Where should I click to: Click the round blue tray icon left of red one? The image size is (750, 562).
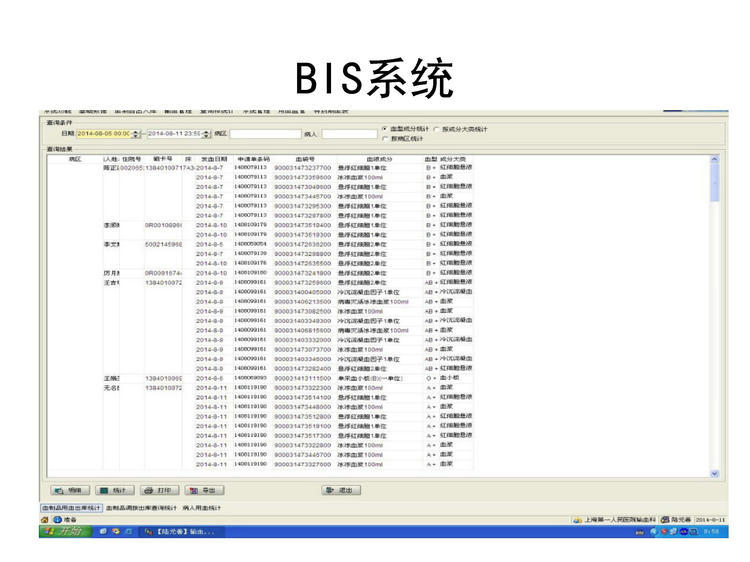click(x=654, y=531)
